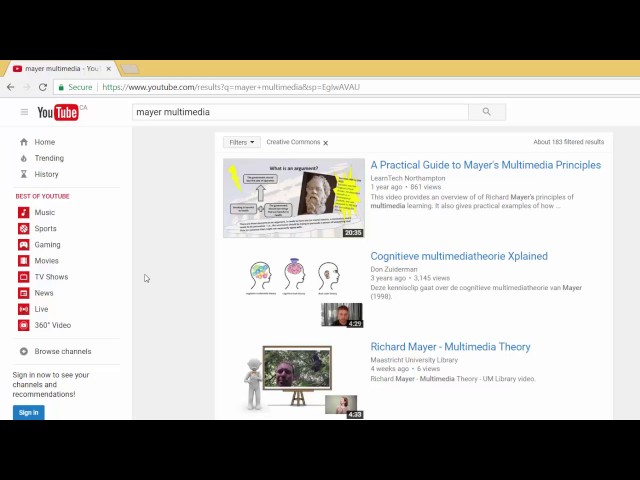Screen dimensions: 640x480
Task: Click the BEST OF YOUTUBE heading
Action: [42, 196]
